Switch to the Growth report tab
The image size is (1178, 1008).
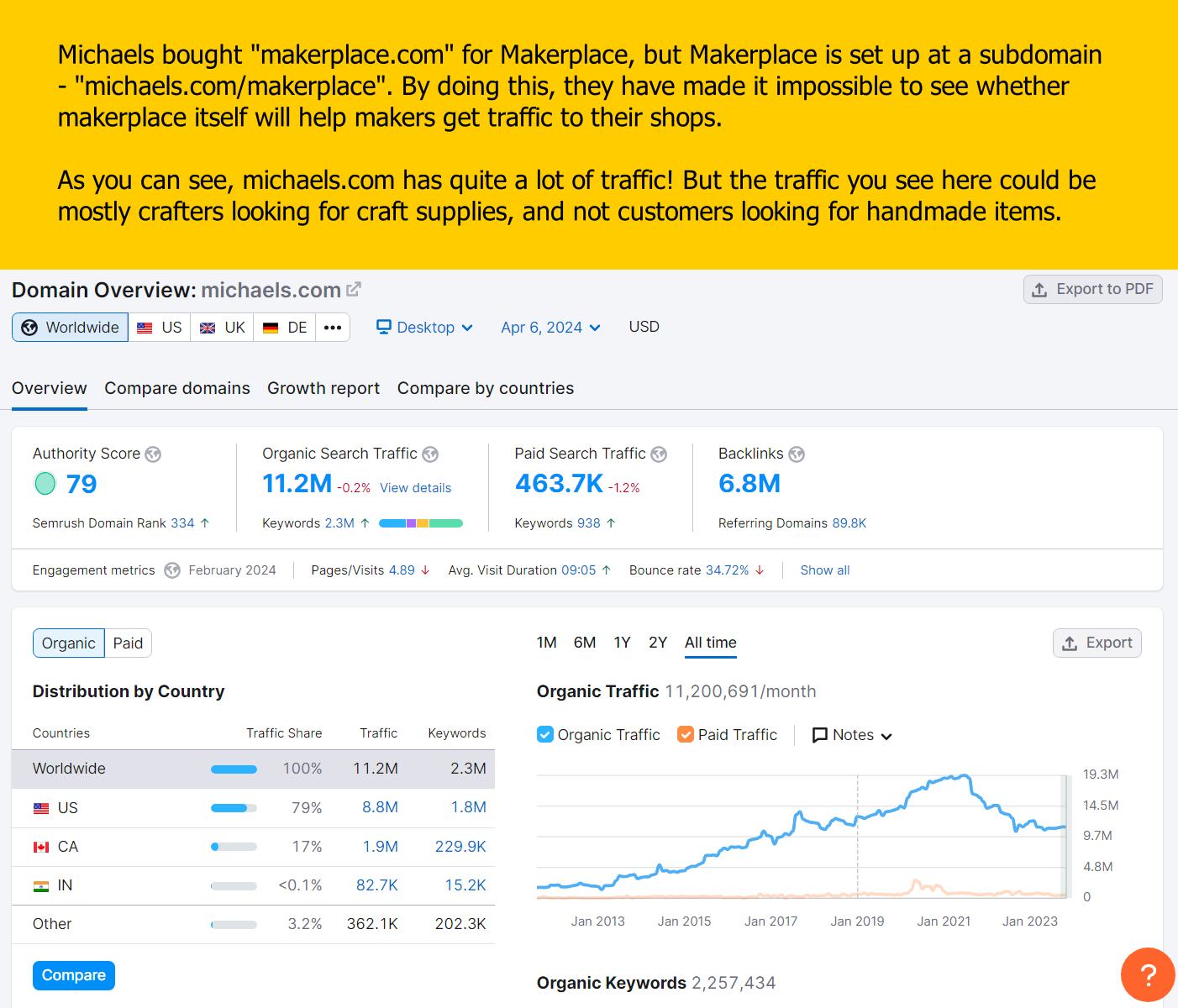coord(323,388)
